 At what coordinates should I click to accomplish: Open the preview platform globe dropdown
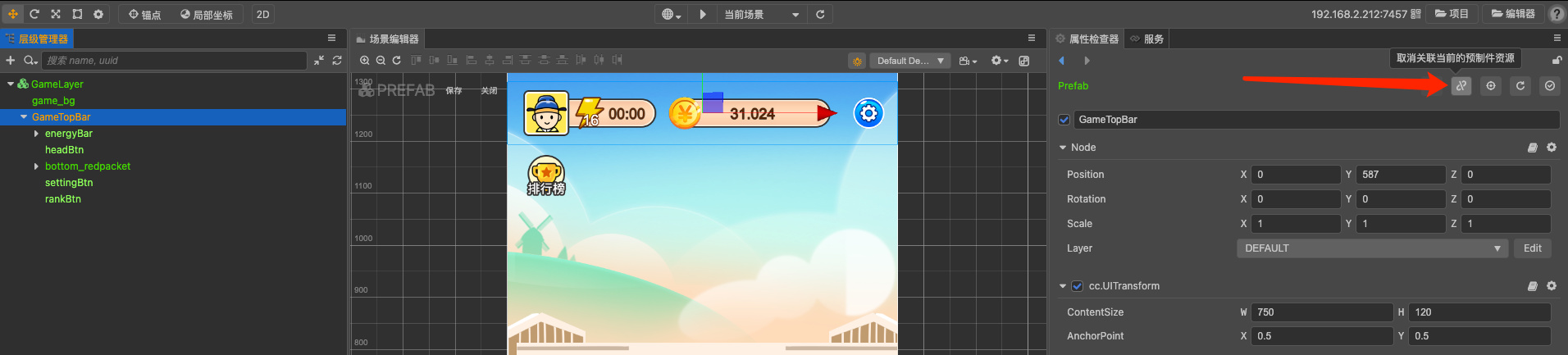tap(672, 15)
